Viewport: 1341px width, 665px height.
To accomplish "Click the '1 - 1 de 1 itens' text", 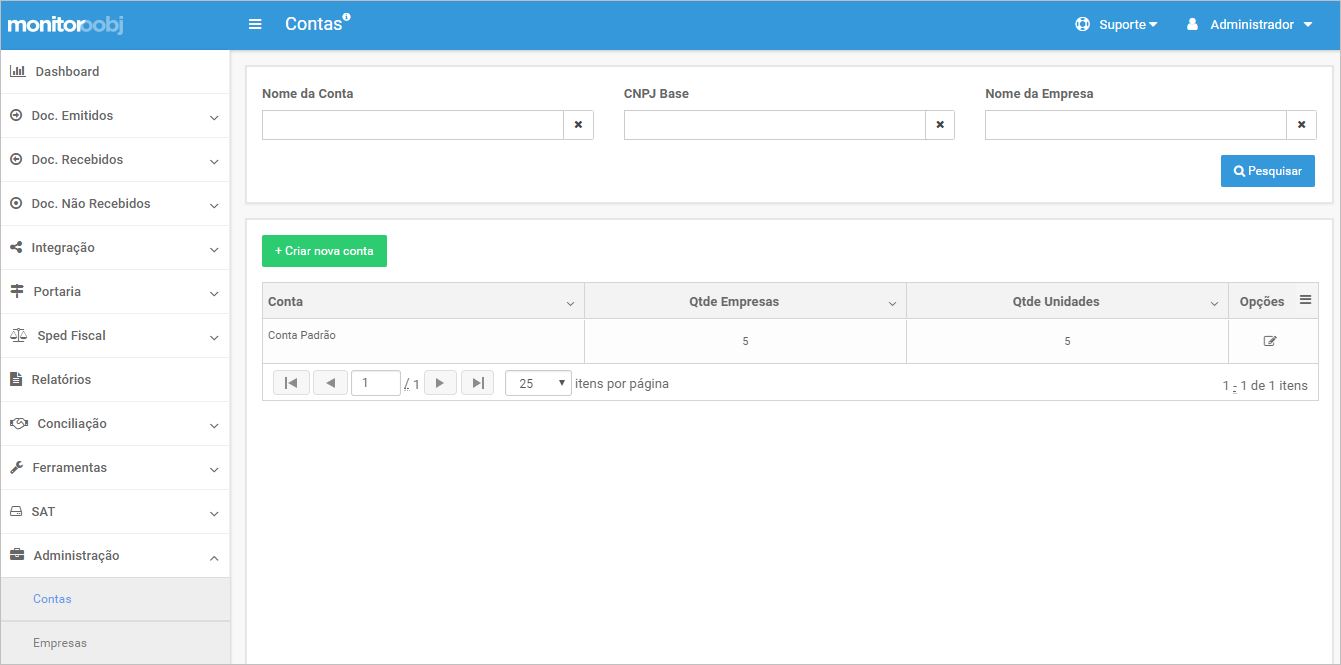I will pos(1265,385).
